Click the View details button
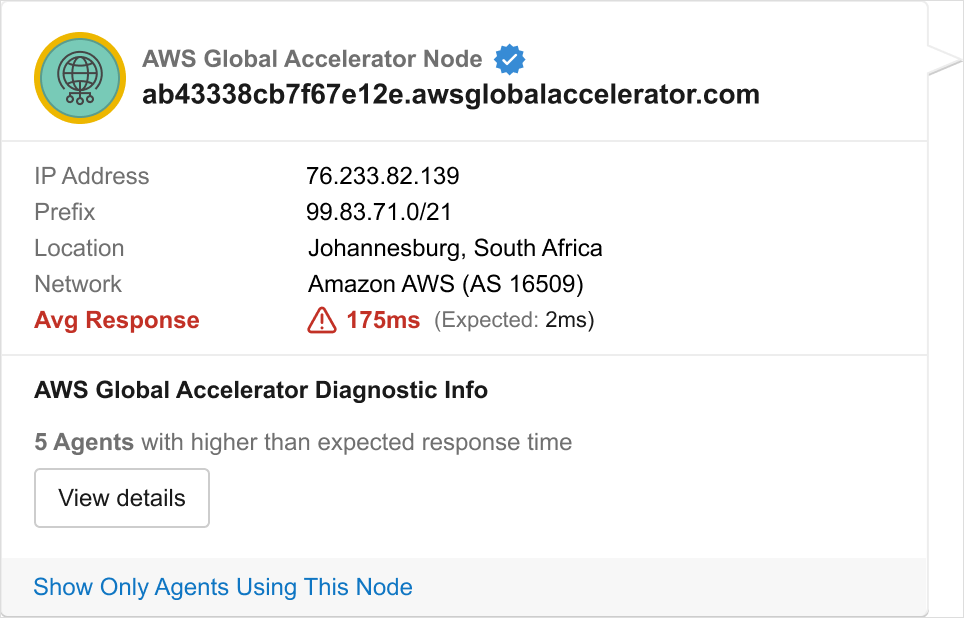 pyautogui.click(x=122, y=498)
